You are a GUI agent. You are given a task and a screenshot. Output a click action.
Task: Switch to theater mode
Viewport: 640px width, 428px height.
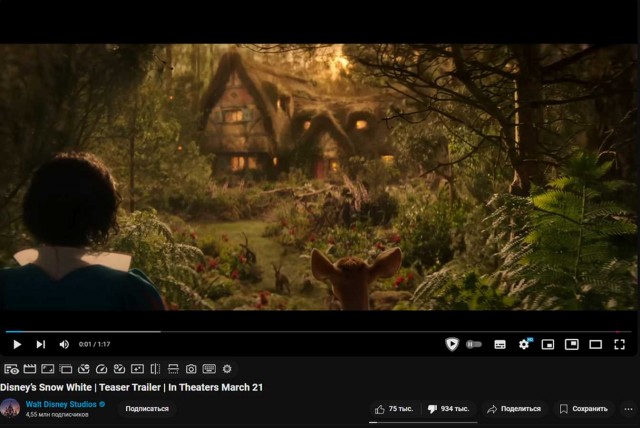click(x=596, y=344)
